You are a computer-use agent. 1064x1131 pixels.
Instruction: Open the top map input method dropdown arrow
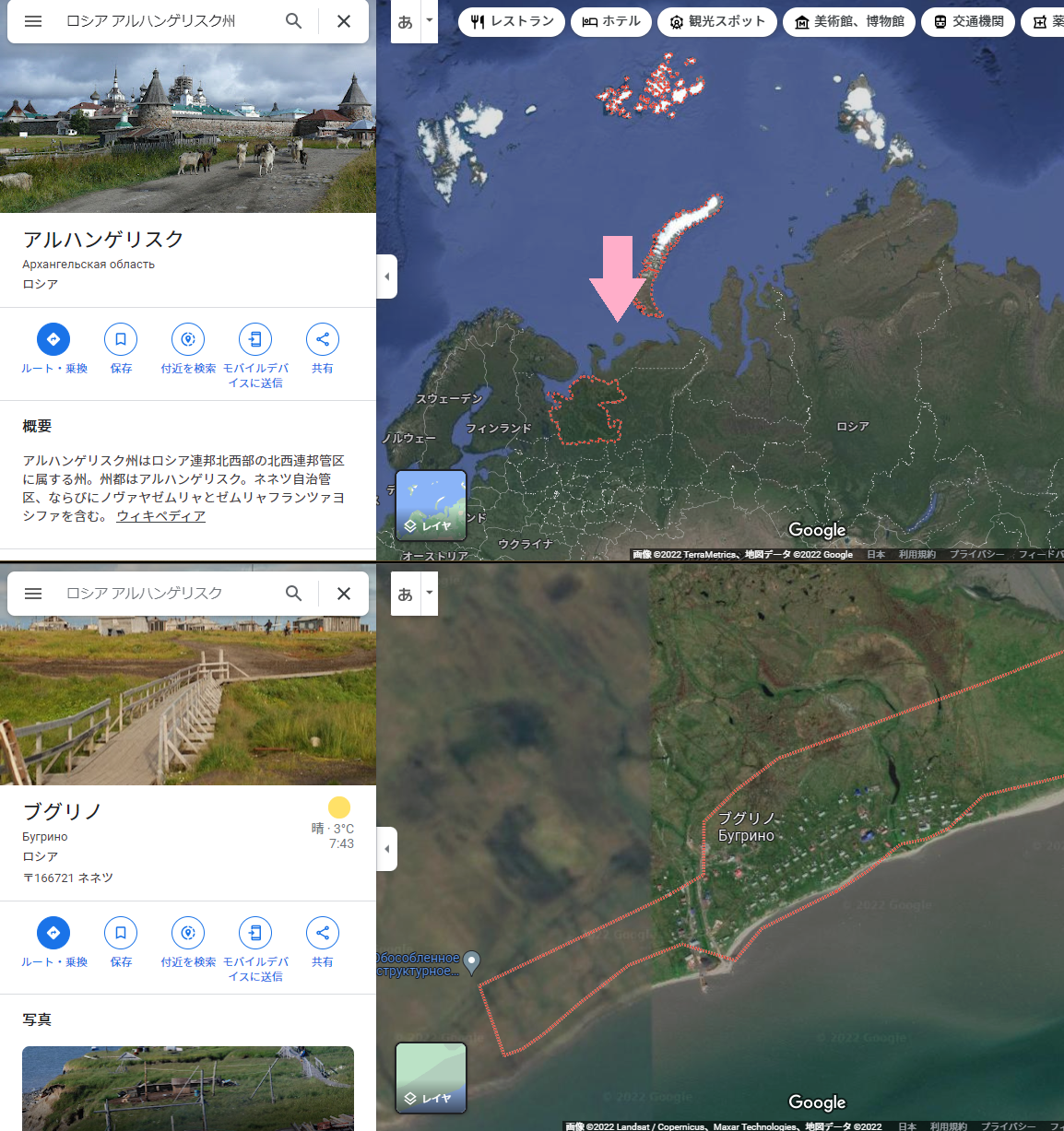tap(429, 20)
